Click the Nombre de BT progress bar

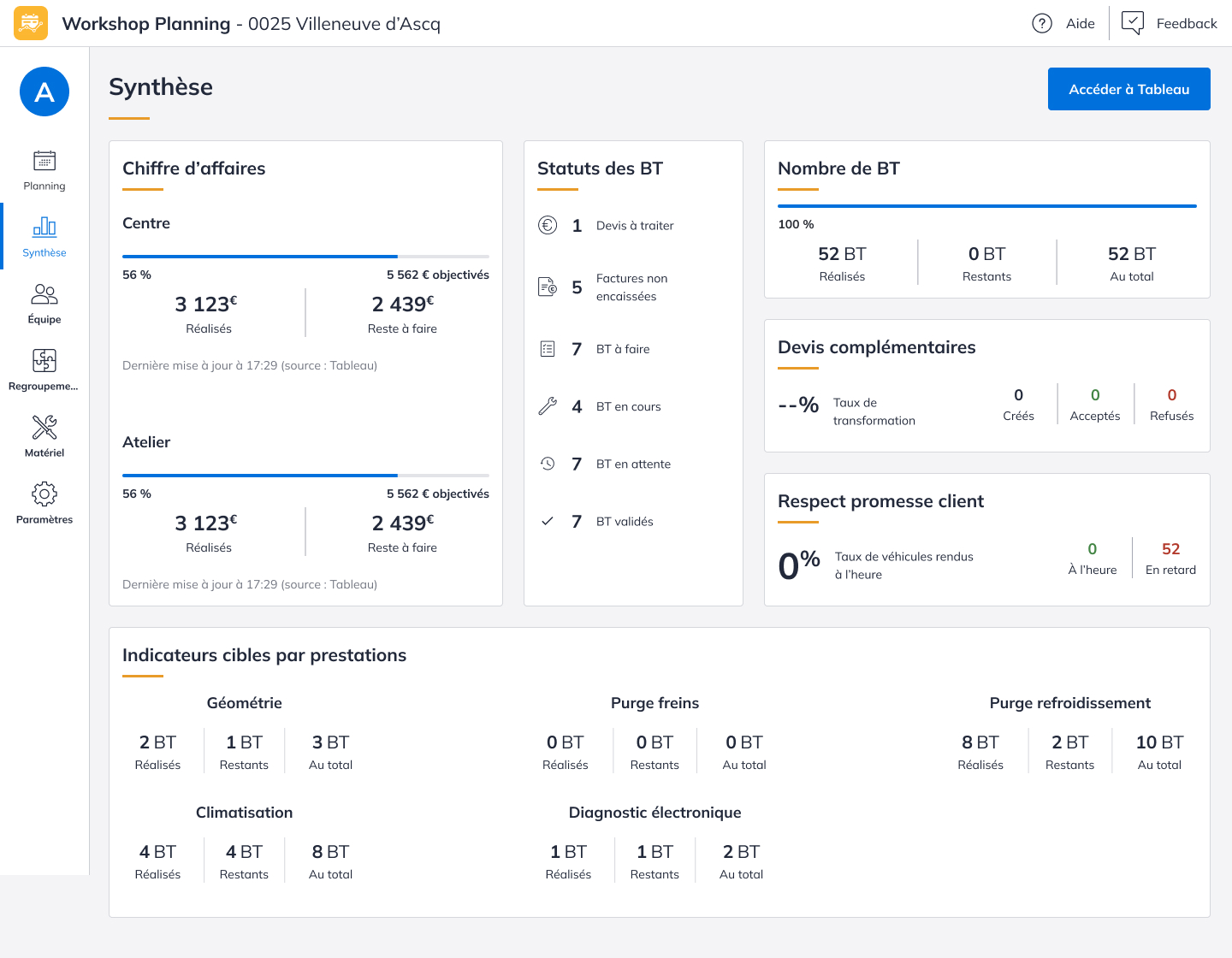coord(986,206)
